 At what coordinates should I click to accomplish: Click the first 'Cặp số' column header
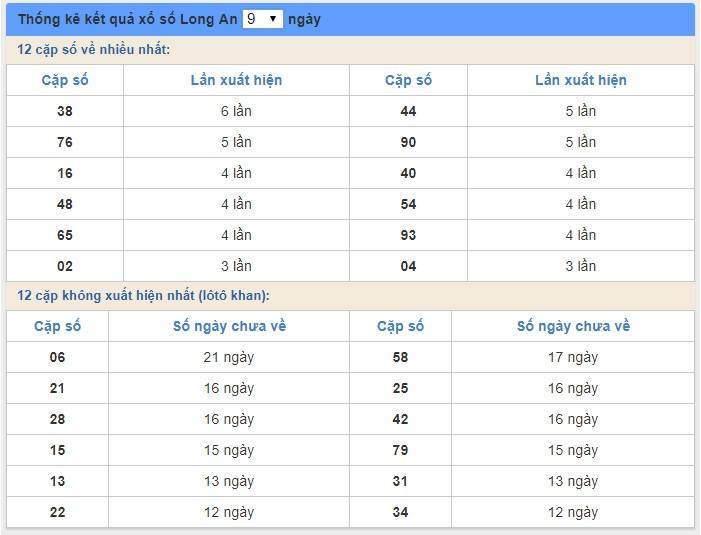[x=65, y=80]
